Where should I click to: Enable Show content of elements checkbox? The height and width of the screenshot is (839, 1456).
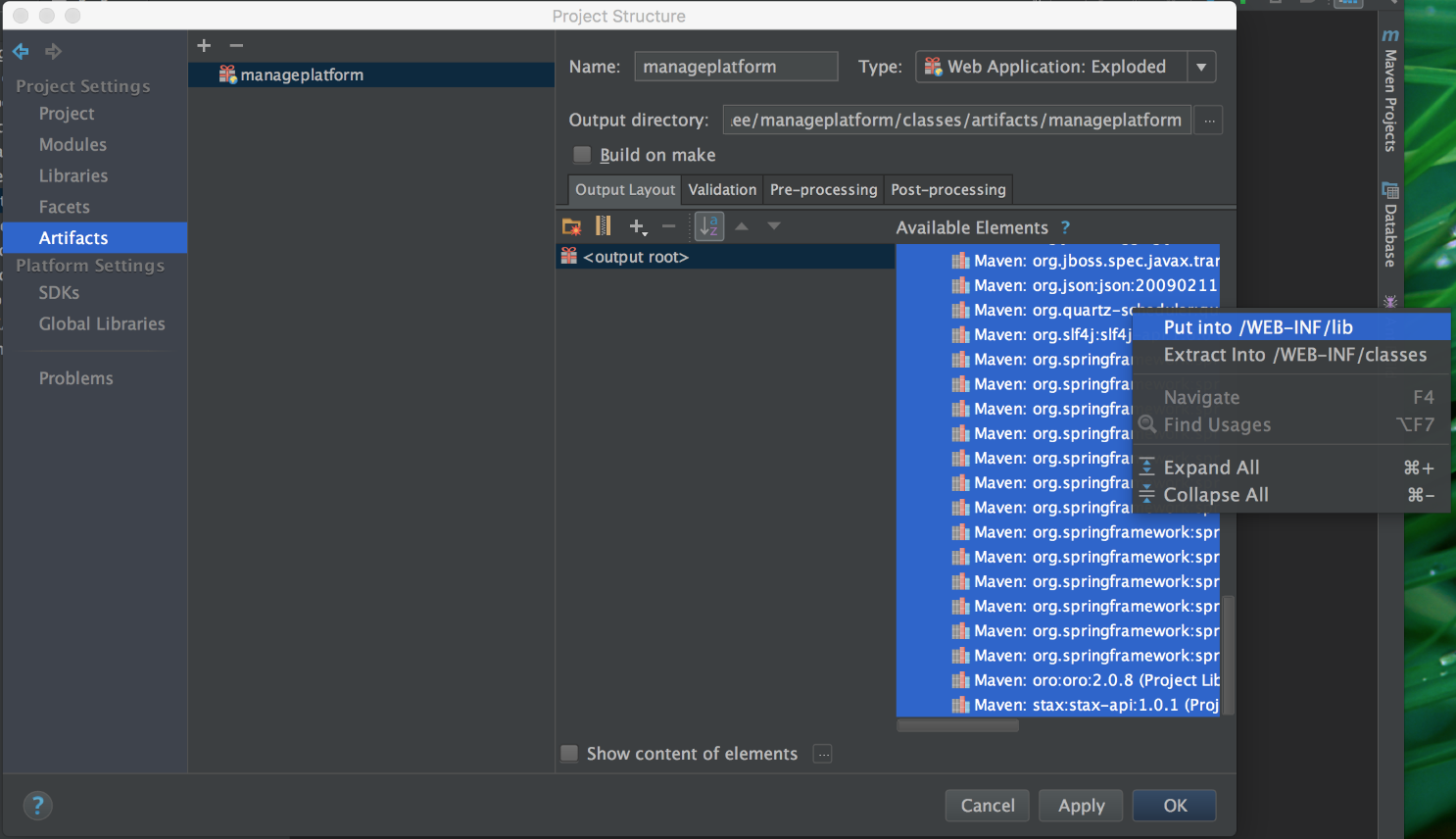[569, 754]
